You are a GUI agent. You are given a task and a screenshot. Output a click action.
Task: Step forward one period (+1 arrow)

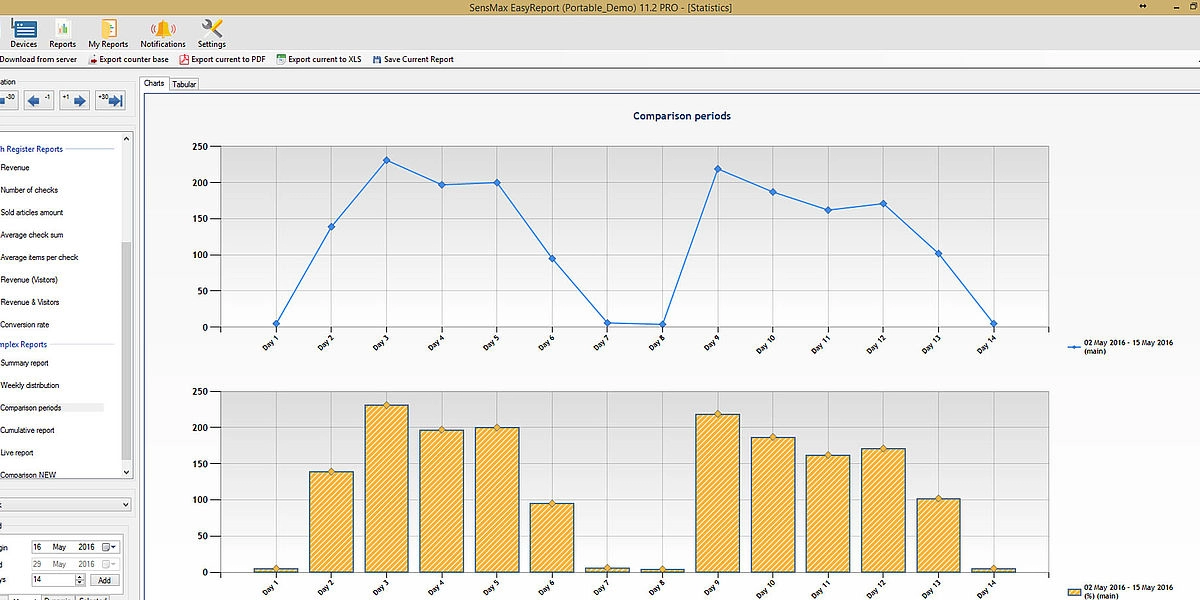(x=74, y=100)
